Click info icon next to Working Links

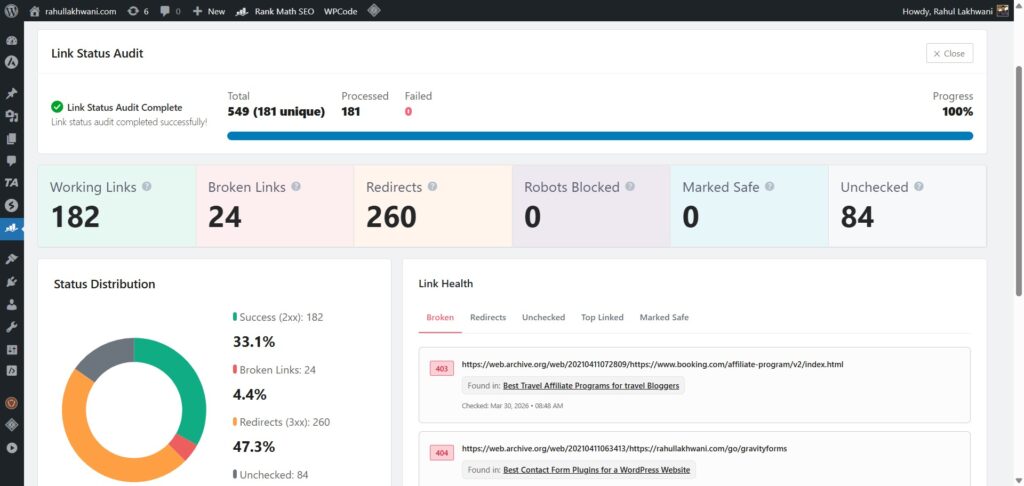pos(147,187)
